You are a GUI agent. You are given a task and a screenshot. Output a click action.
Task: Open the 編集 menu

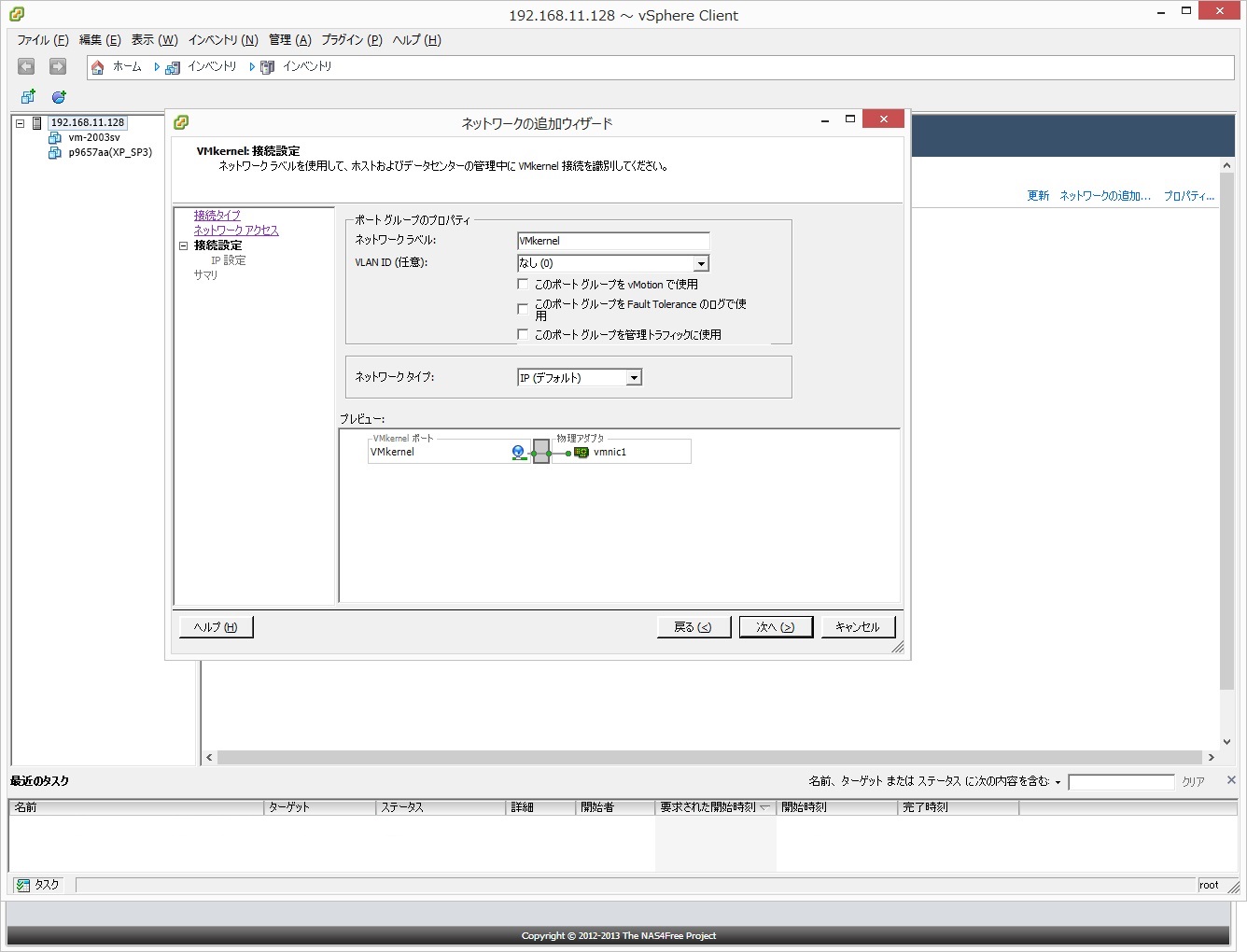pyautogui.click(x=100, y=40)
